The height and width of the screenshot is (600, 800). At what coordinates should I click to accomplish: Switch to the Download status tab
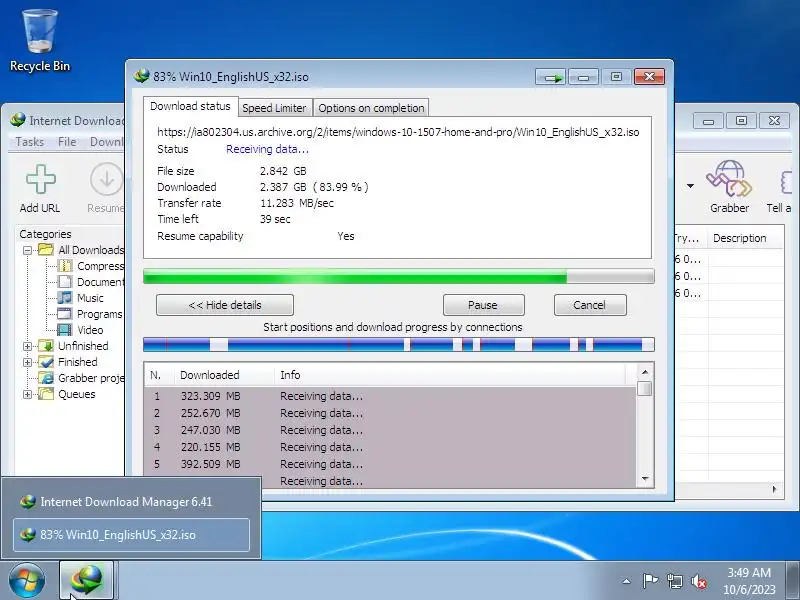pyautogui.click(x=190, y=106)
